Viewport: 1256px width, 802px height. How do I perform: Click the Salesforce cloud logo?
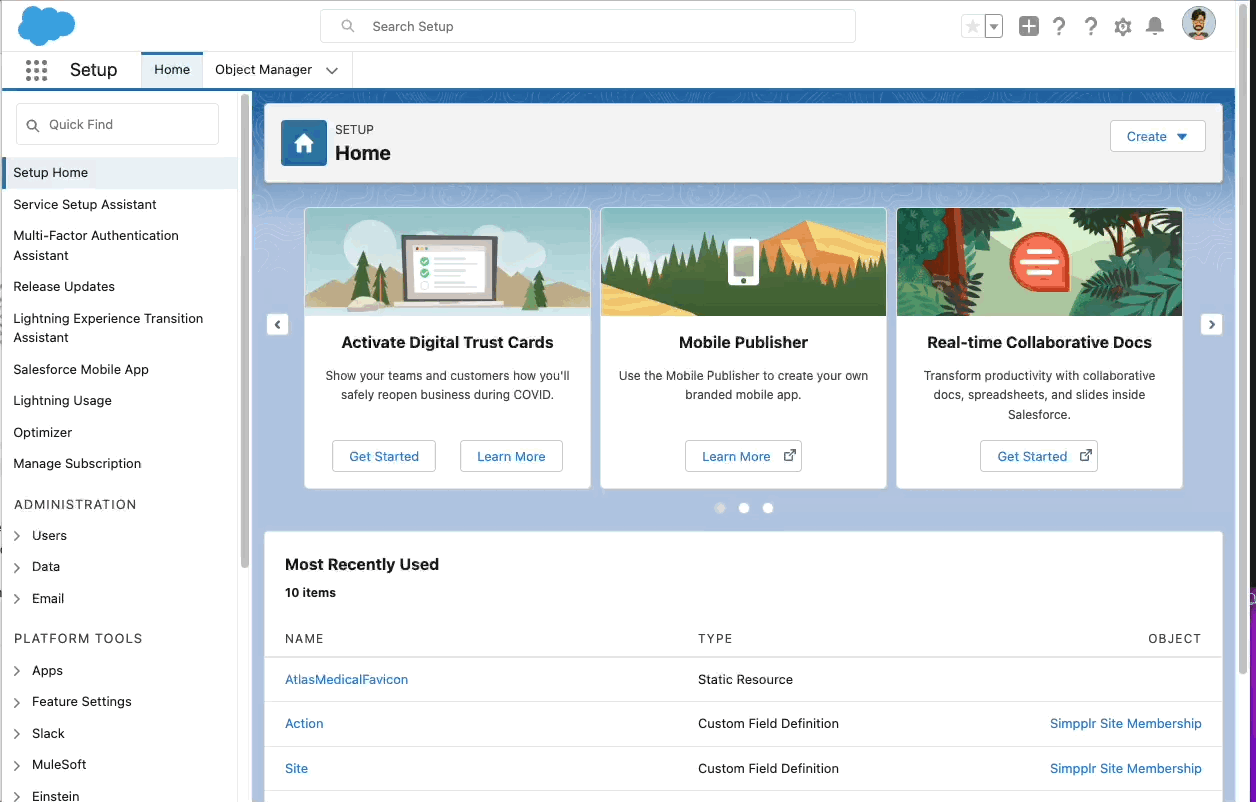(46, 26)
